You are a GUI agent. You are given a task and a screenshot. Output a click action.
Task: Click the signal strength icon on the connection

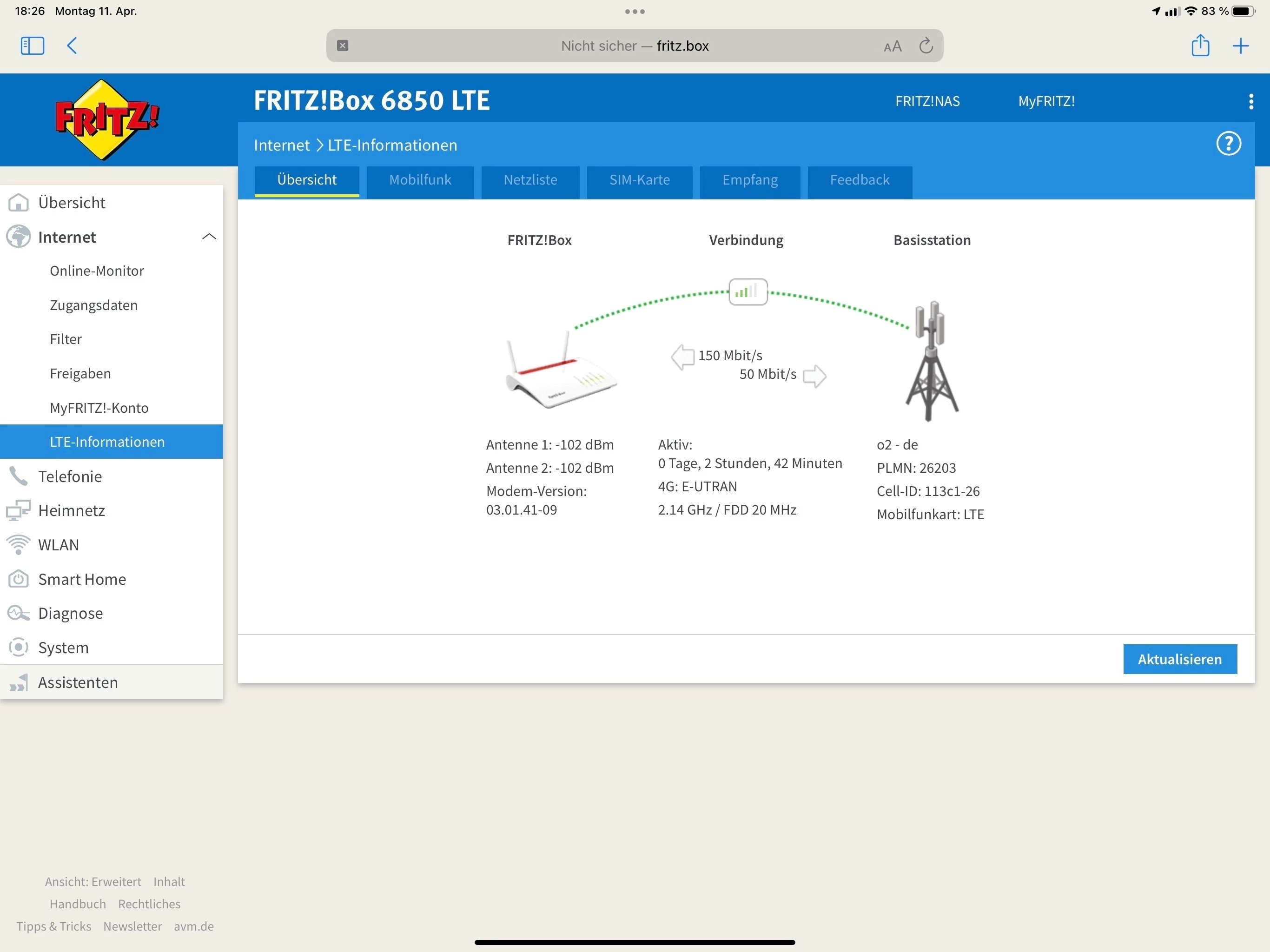coord(747,291)
